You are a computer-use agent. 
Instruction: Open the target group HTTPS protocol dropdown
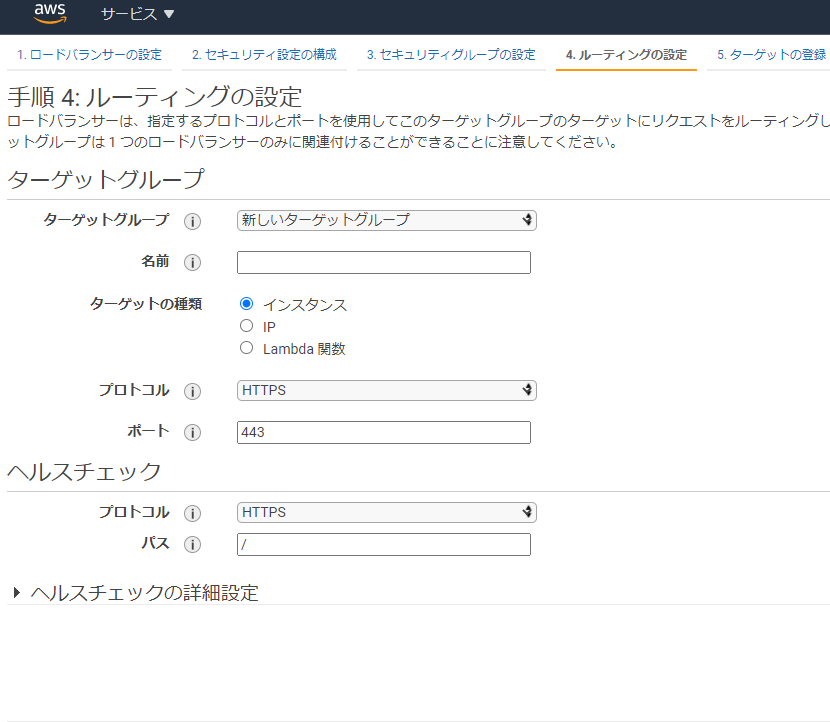click(386, 391)
